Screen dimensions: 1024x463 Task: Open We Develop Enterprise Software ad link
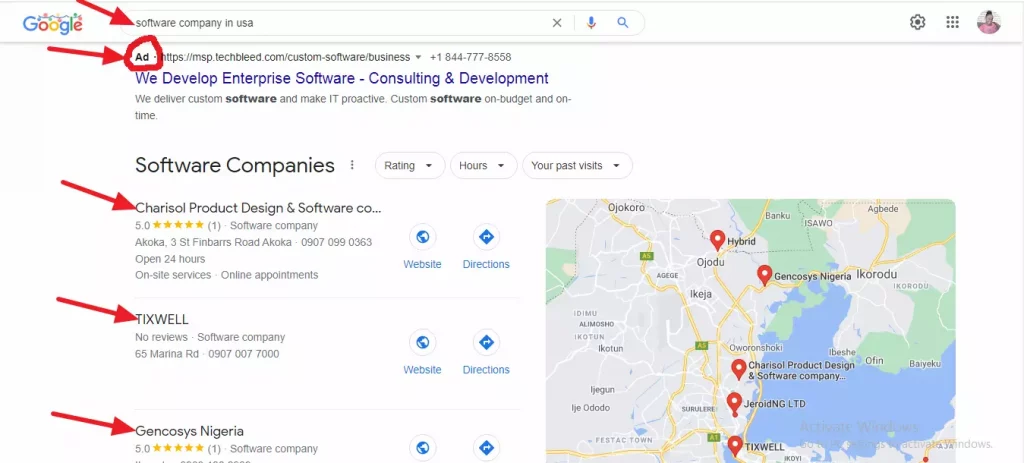(342, 78)
